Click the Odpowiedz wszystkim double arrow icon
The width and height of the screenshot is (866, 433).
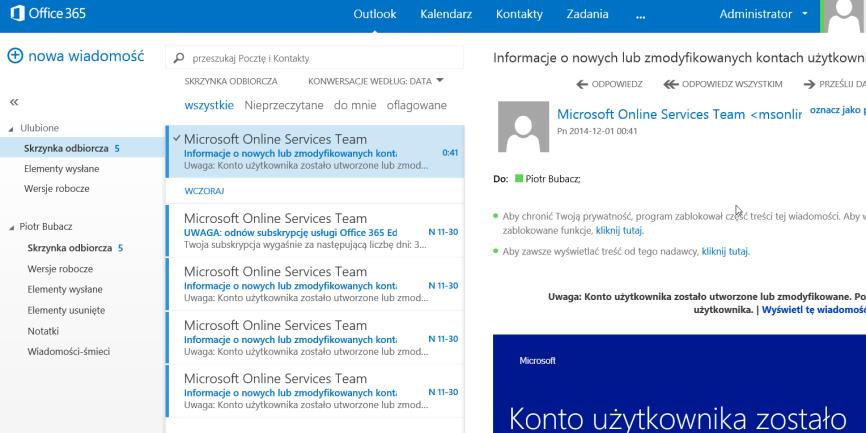click(670, 84)
